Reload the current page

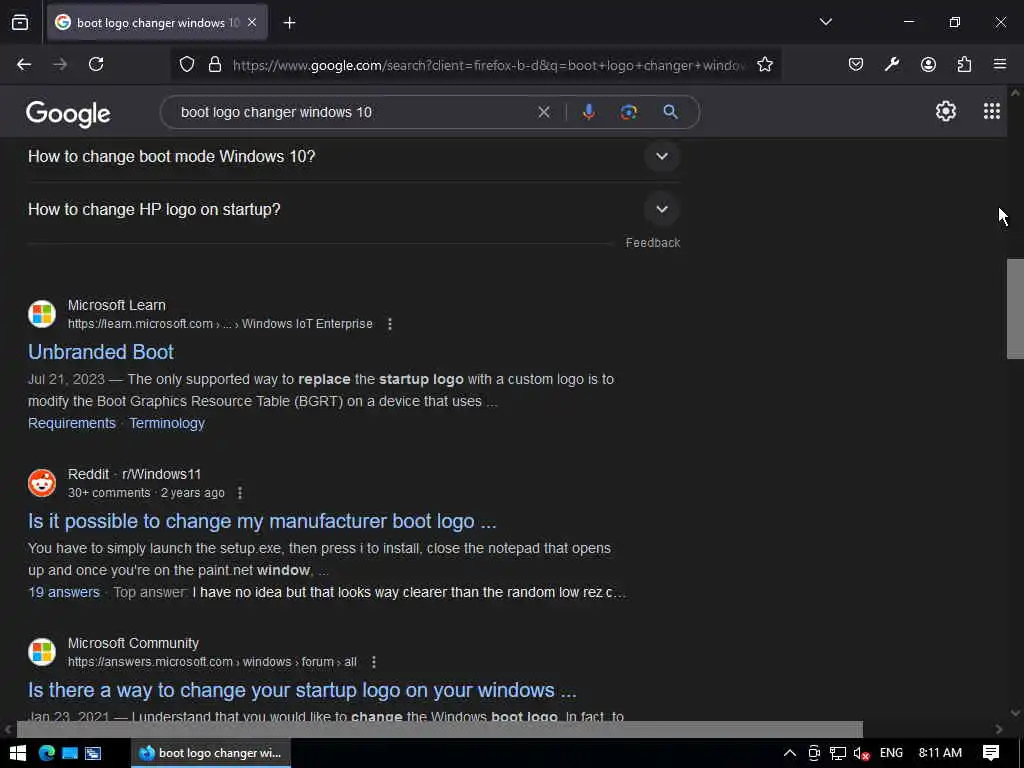pos(96,64)
